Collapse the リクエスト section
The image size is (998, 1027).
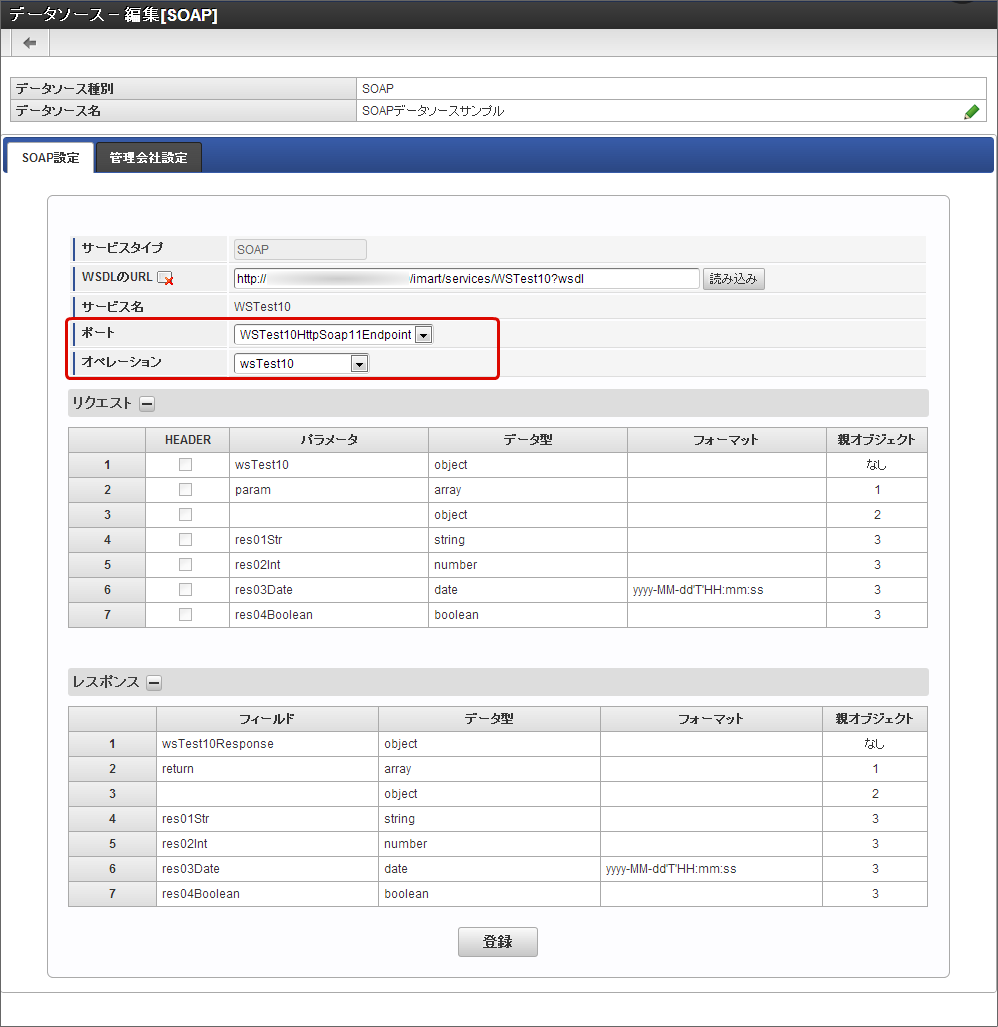pyautogui.click(x=147, y=404)
